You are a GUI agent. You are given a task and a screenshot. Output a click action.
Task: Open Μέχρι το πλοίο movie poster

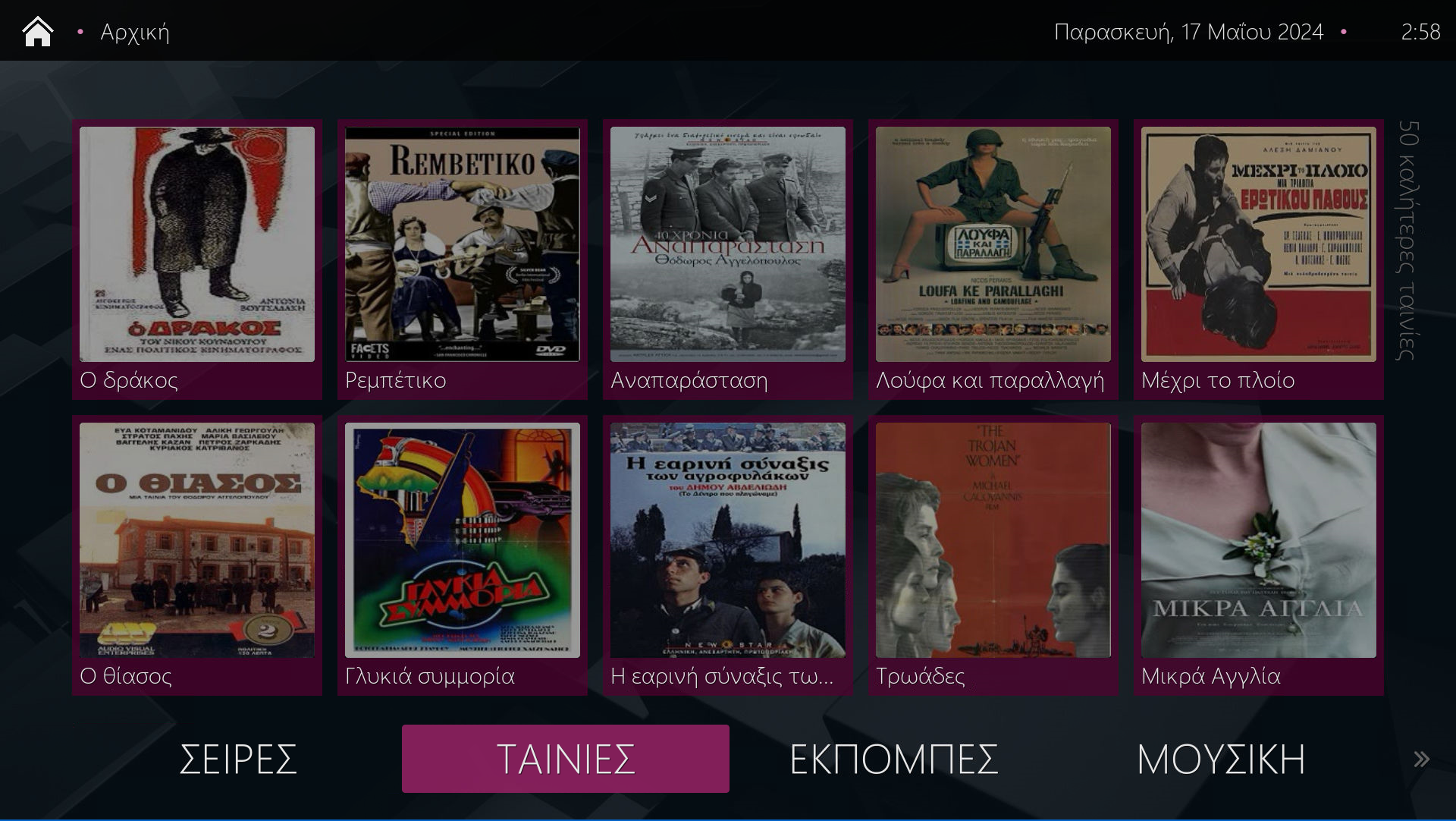[1259, 260]
